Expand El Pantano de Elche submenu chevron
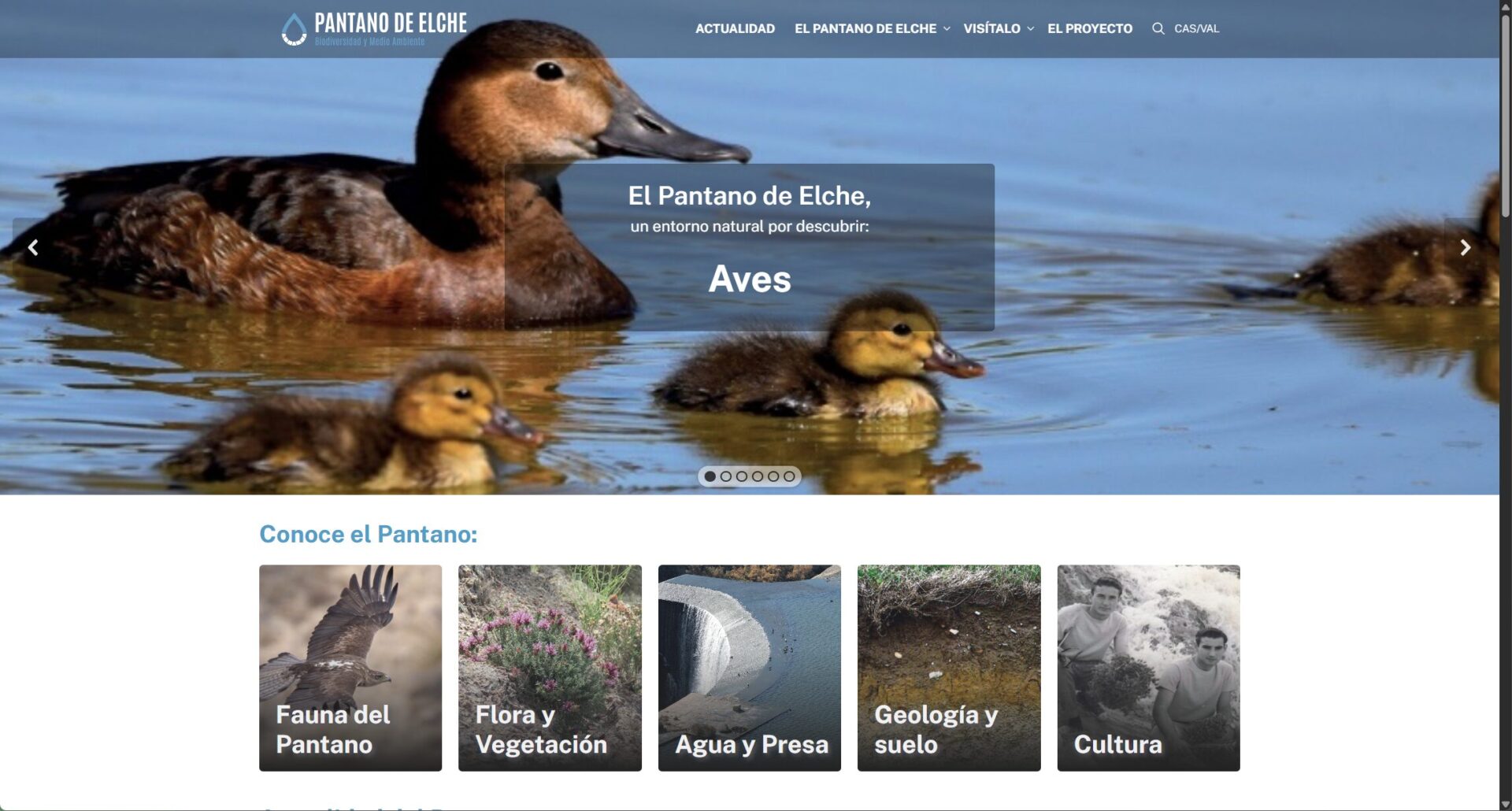The image size is (1512, 811). (x=947, y=28)
